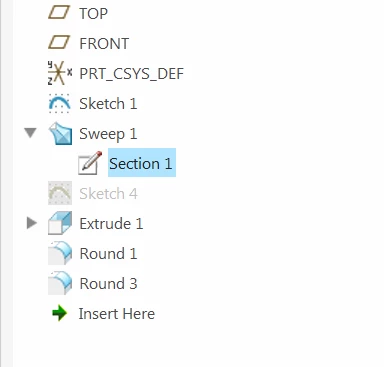384x367 pixels.
Task: Expand the Extrude 1 tree node
Action: 31,223
